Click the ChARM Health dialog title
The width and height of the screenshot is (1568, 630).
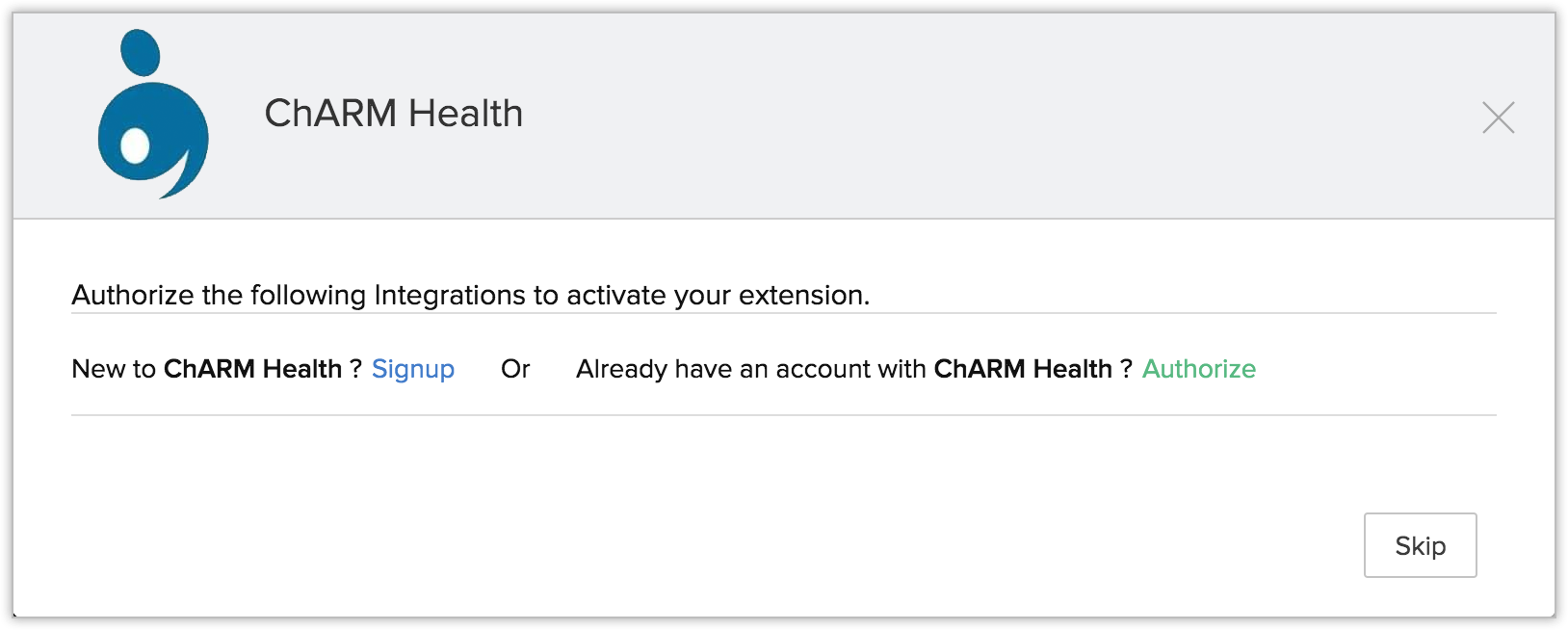tap(393, 114)
